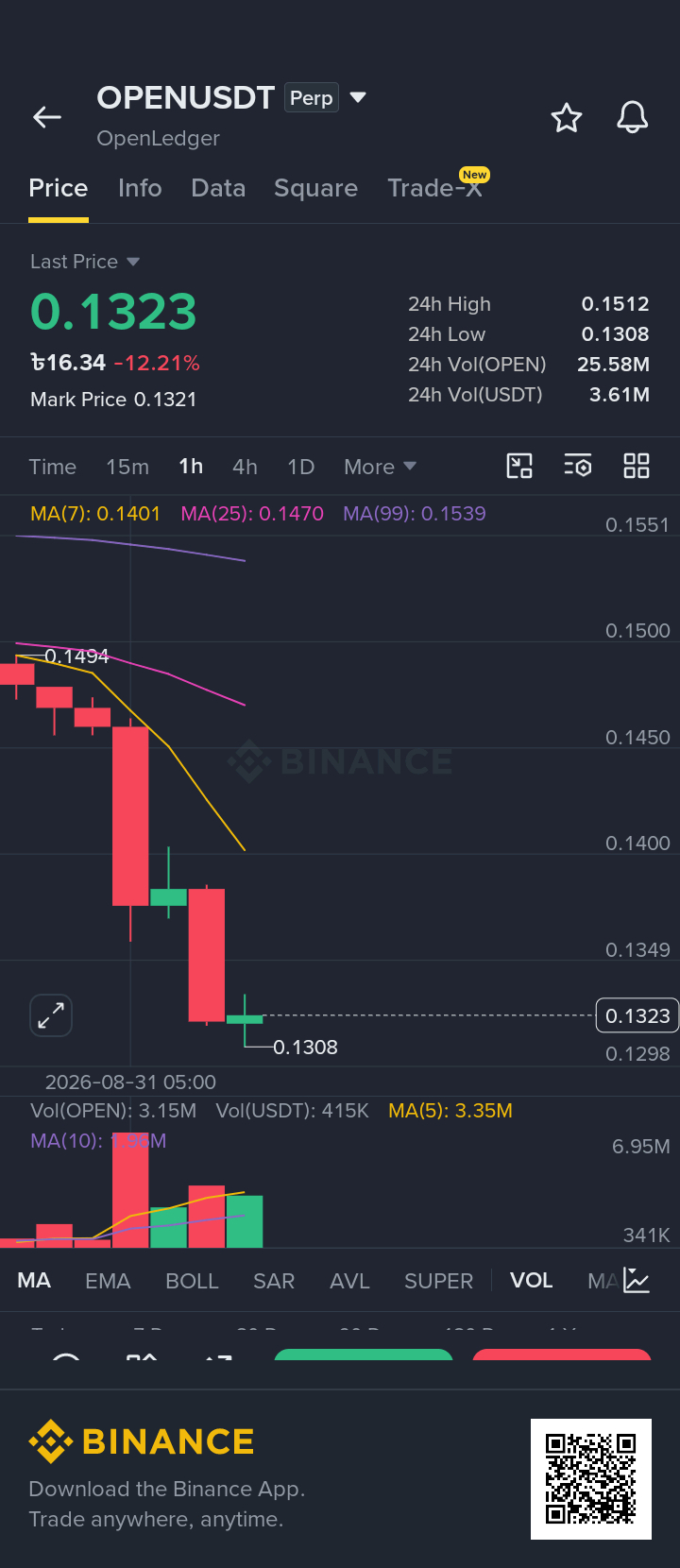Open the chart drawing tools icon
This screenshot has width=680, height=1568.
point(519,466)
